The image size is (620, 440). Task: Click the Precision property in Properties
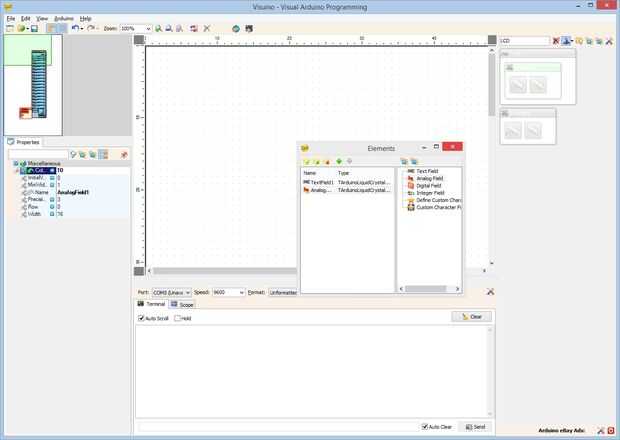(36, 200)
